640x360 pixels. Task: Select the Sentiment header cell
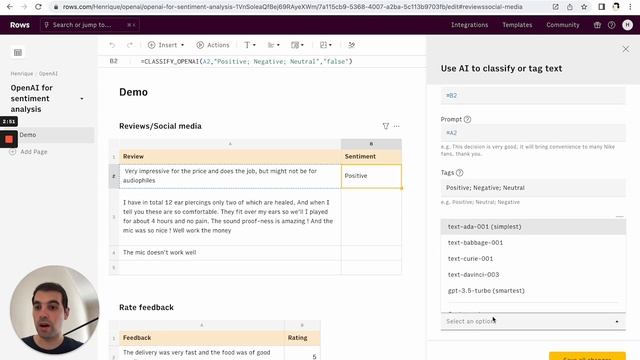tap(371, 156)
